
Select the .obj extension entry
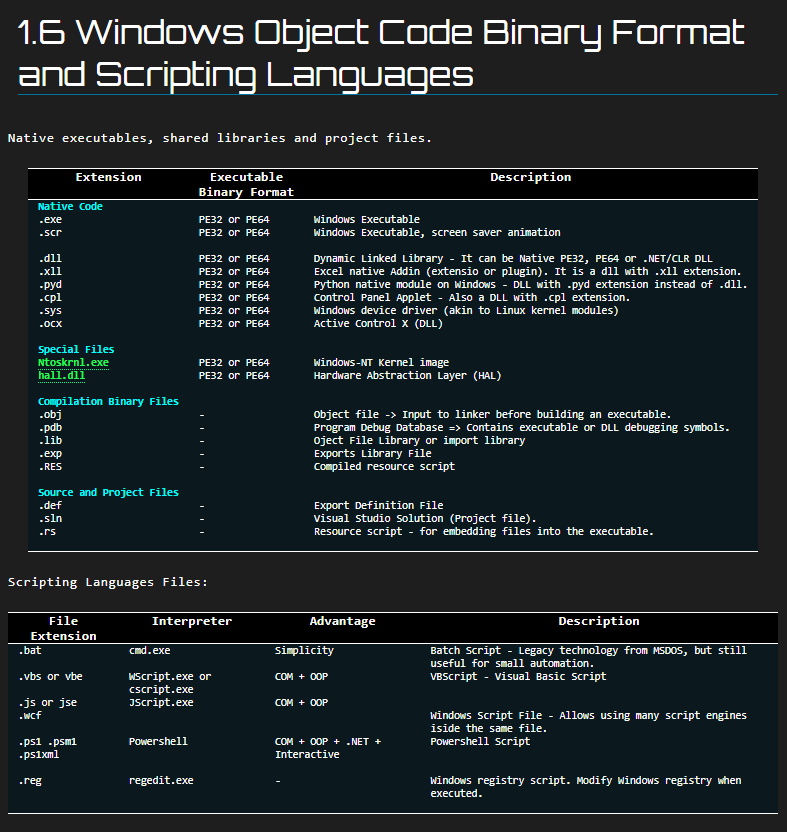[x=50, y=414]
